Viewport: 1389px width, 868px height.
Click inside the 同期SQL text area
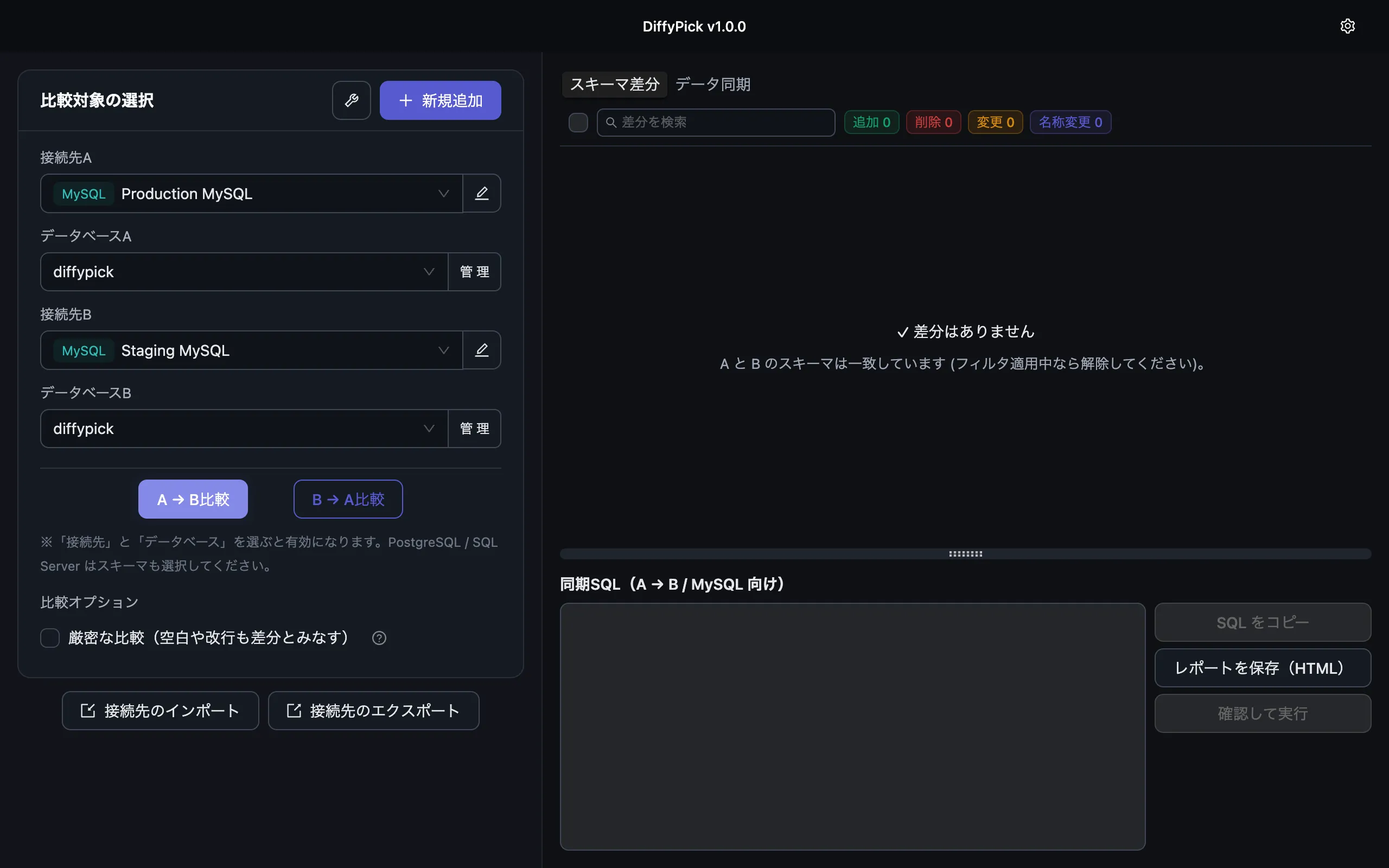coord(852,726)
